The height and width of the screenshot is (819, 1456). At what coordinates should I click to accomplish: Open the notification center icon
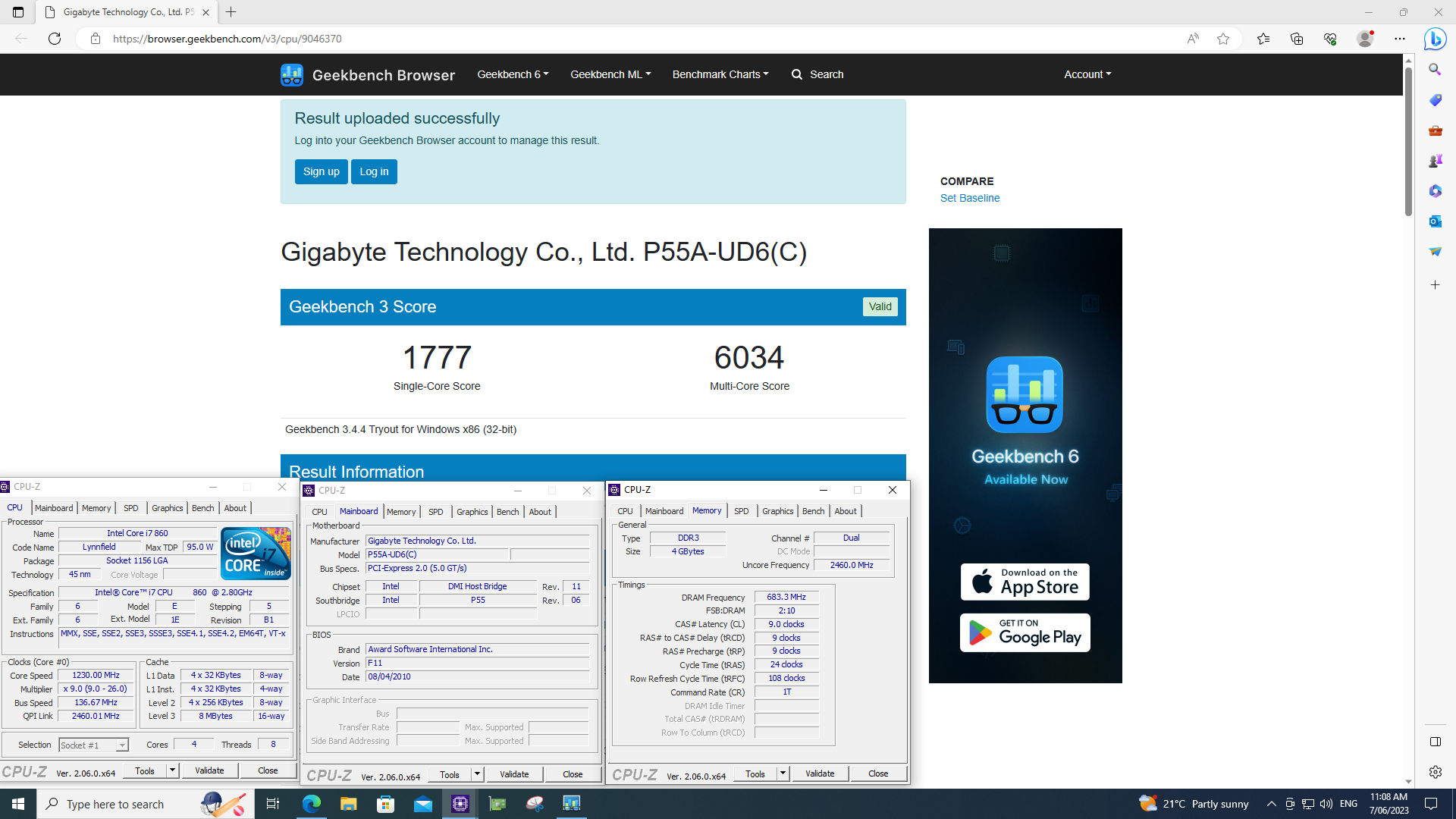click(x=1431, y=804)
